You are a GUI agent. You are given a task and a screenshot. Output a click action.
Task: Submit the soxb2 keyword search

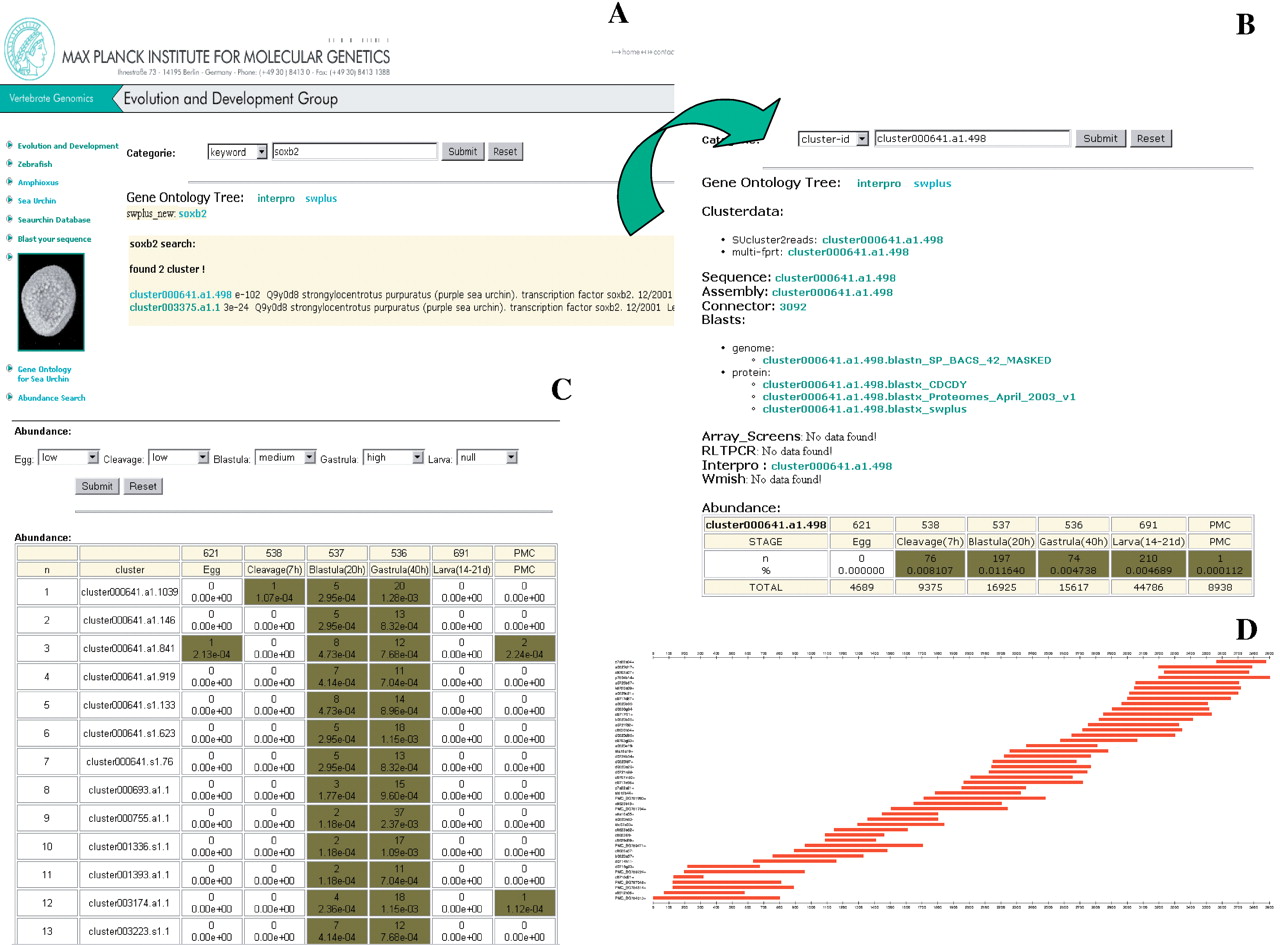tap(462, 152)
